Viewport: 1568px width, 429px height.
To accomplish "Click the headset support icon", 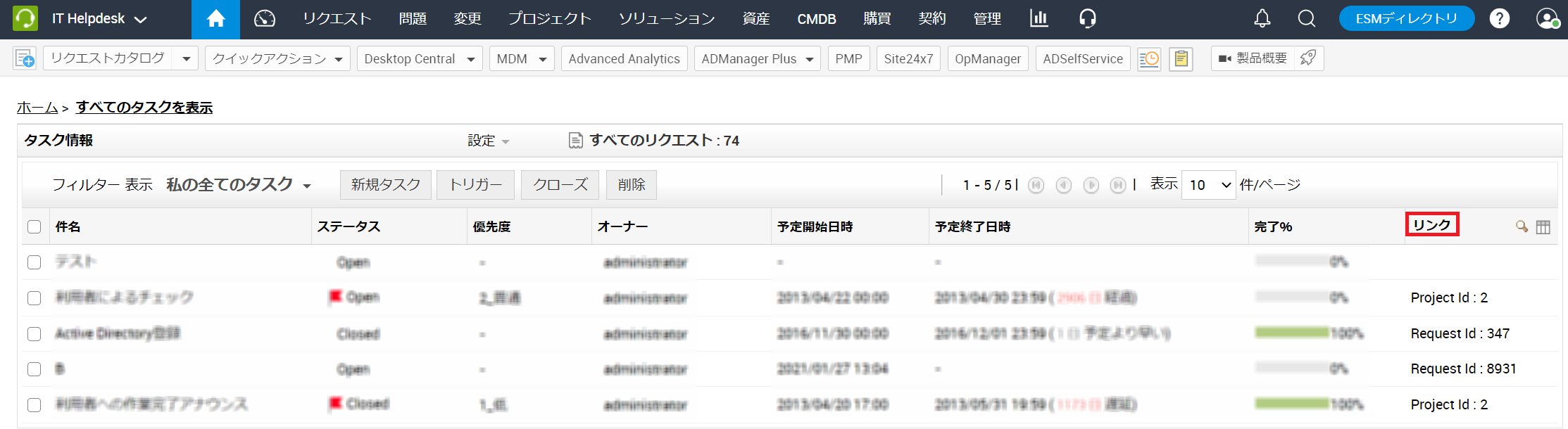I will coord(1087,19).
